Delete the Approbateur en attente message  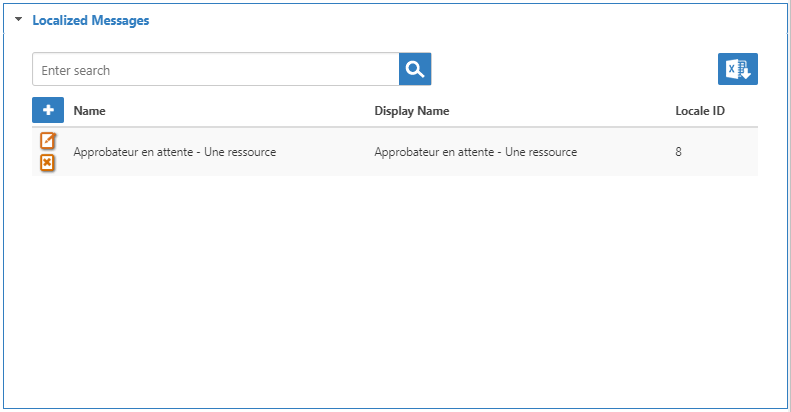coord(47,163)
